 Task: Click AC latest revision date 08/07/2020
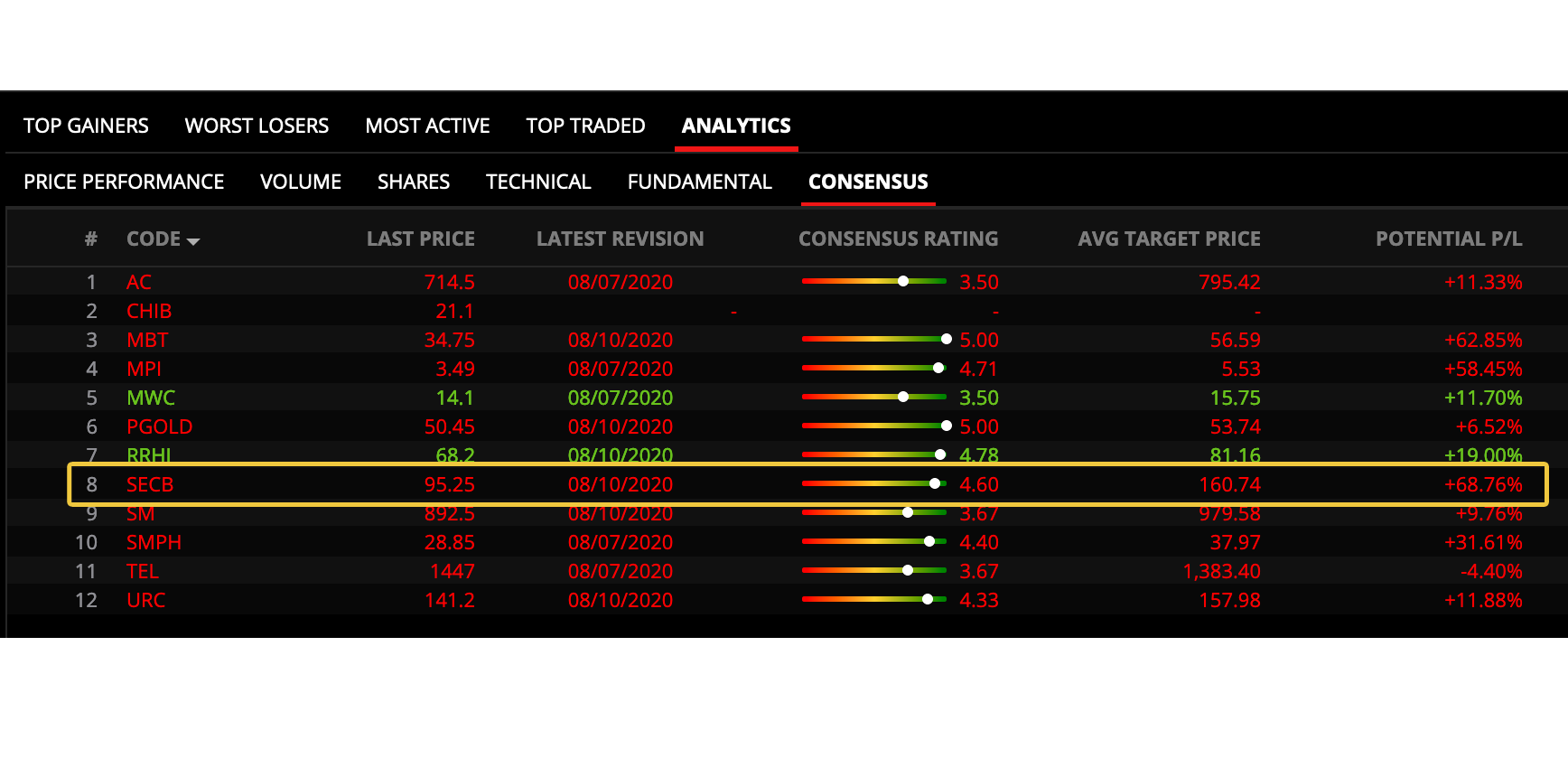621,282
